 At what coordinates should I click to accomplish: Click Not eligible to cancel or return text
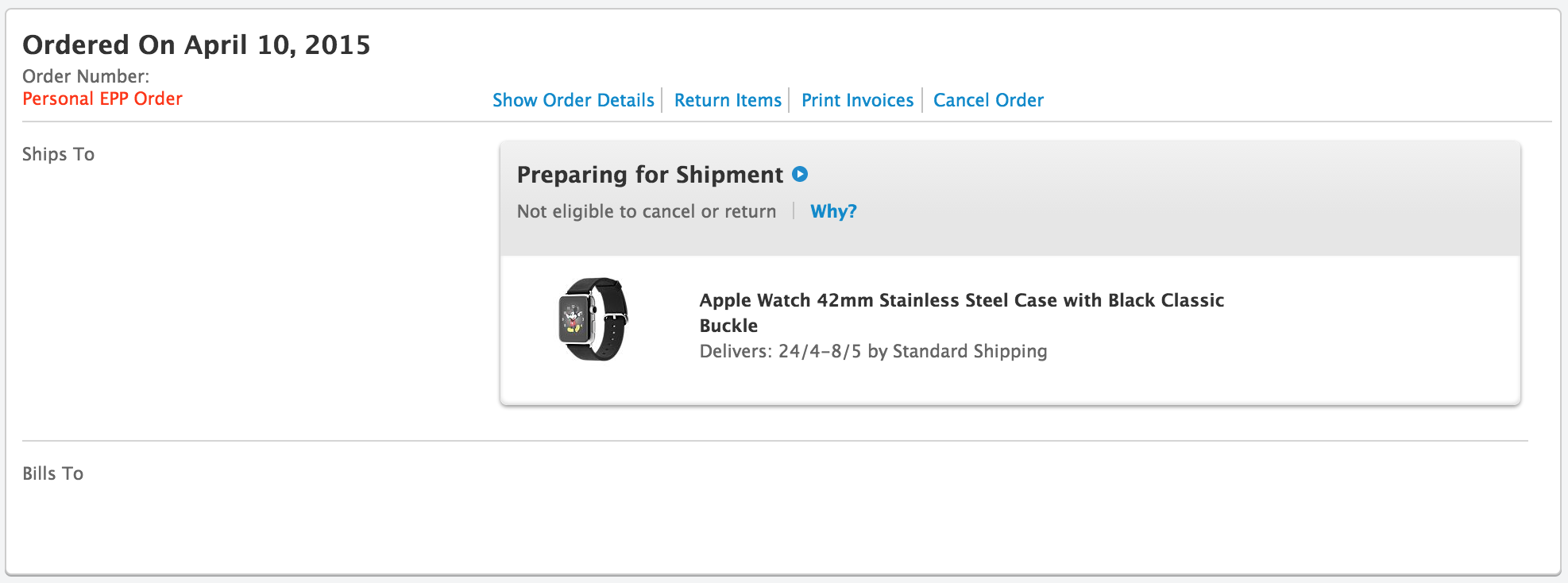coord(647,211)
